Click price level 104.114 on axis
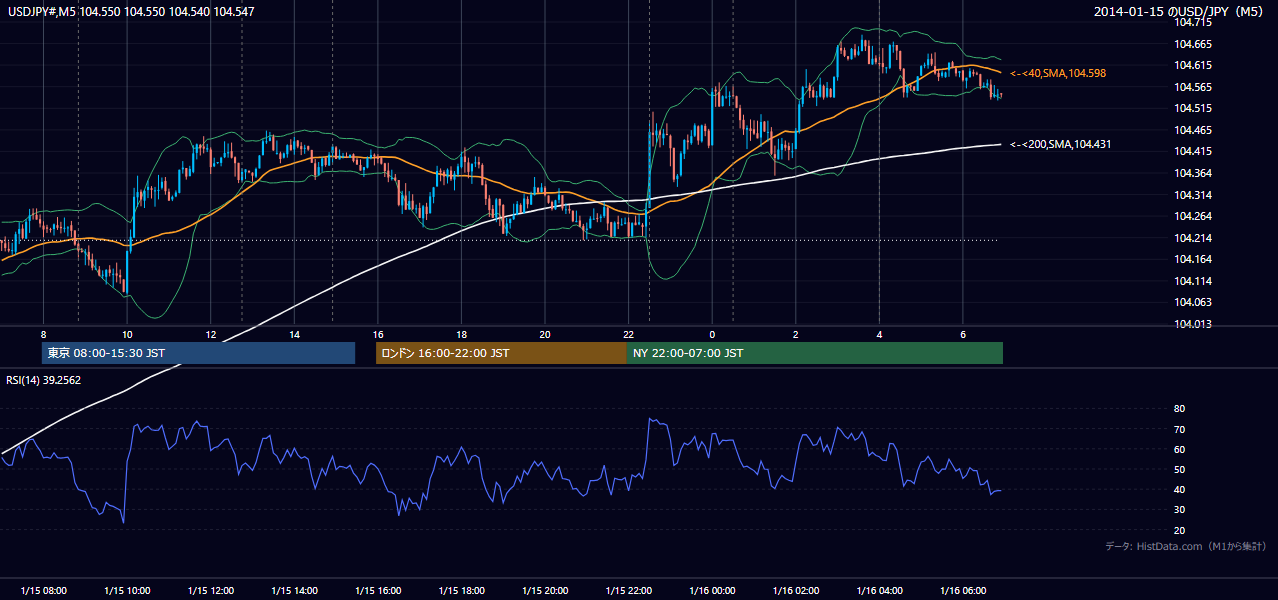1278x600 pixels. [x=1195, y=281]
